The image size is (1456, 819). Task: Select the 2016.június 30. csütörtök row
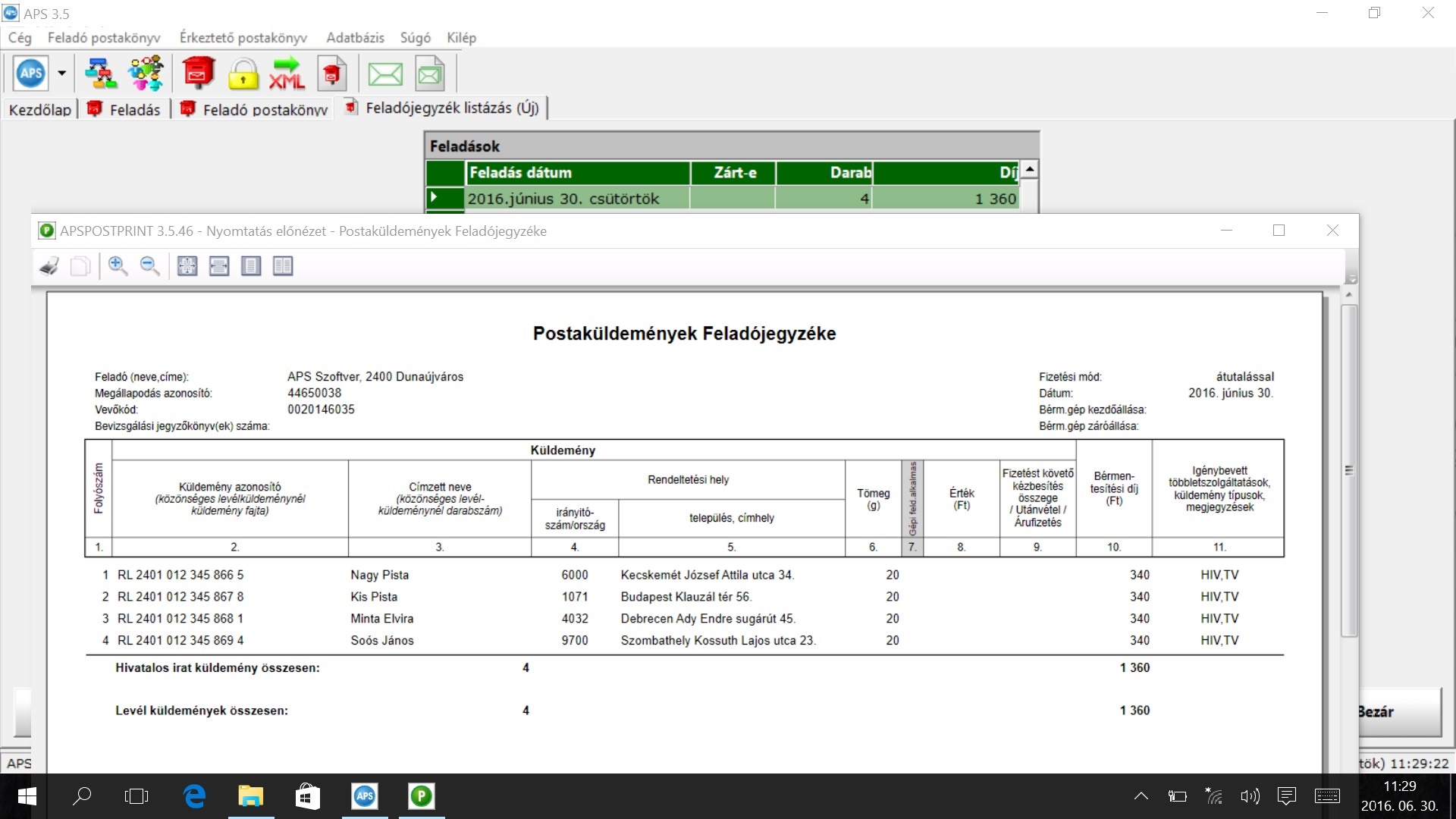[x=723, y=199]
